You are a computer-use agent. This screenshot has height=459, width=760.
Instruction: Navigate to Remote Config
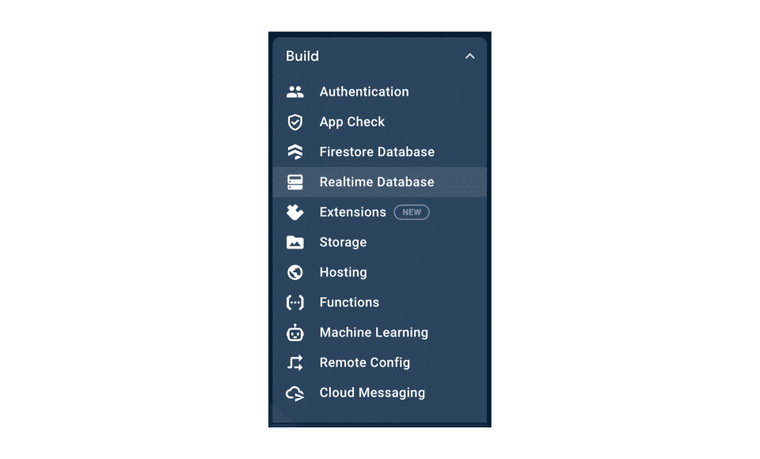pos(364,362)
